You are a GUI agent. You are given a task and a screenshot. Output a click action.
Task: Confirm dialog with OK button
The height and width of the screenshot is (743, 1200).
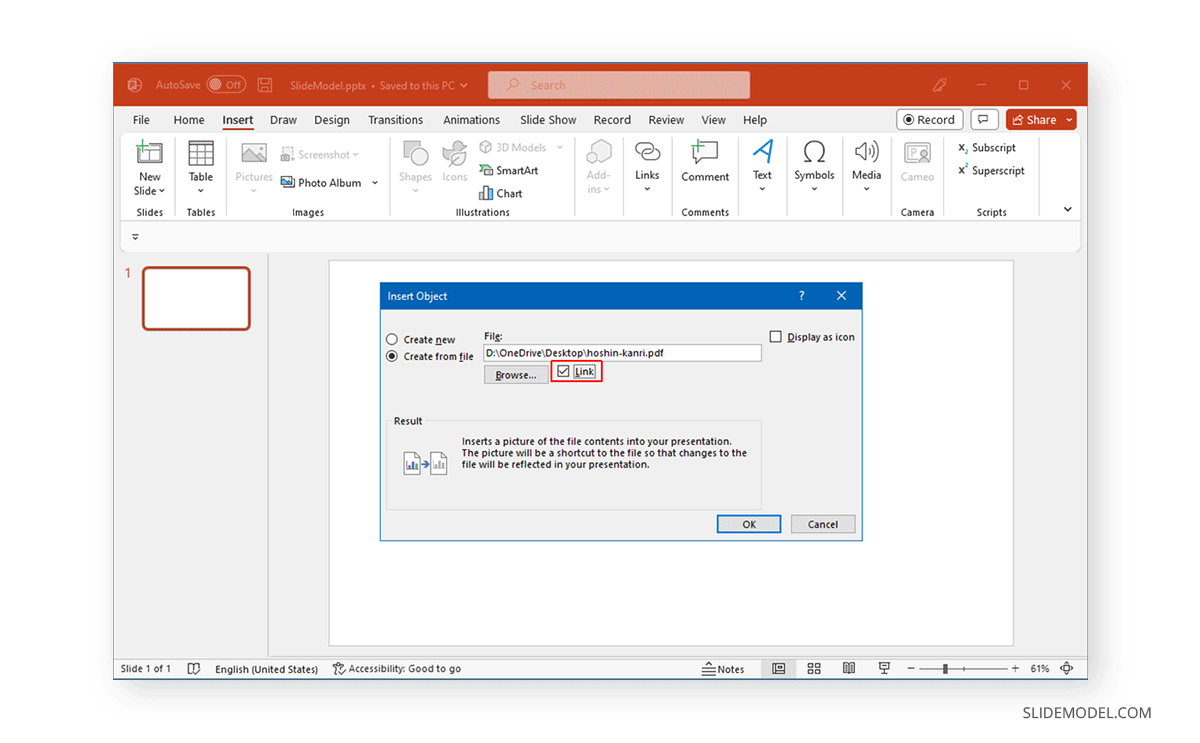pyautogui.click(x=749, y=524)
